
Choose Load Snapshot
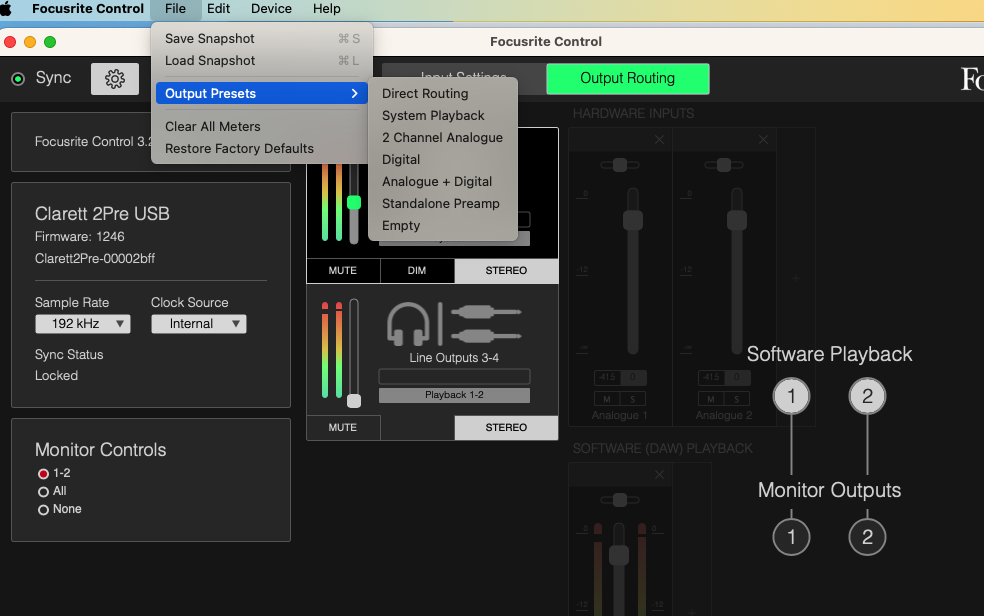(262, 61)
